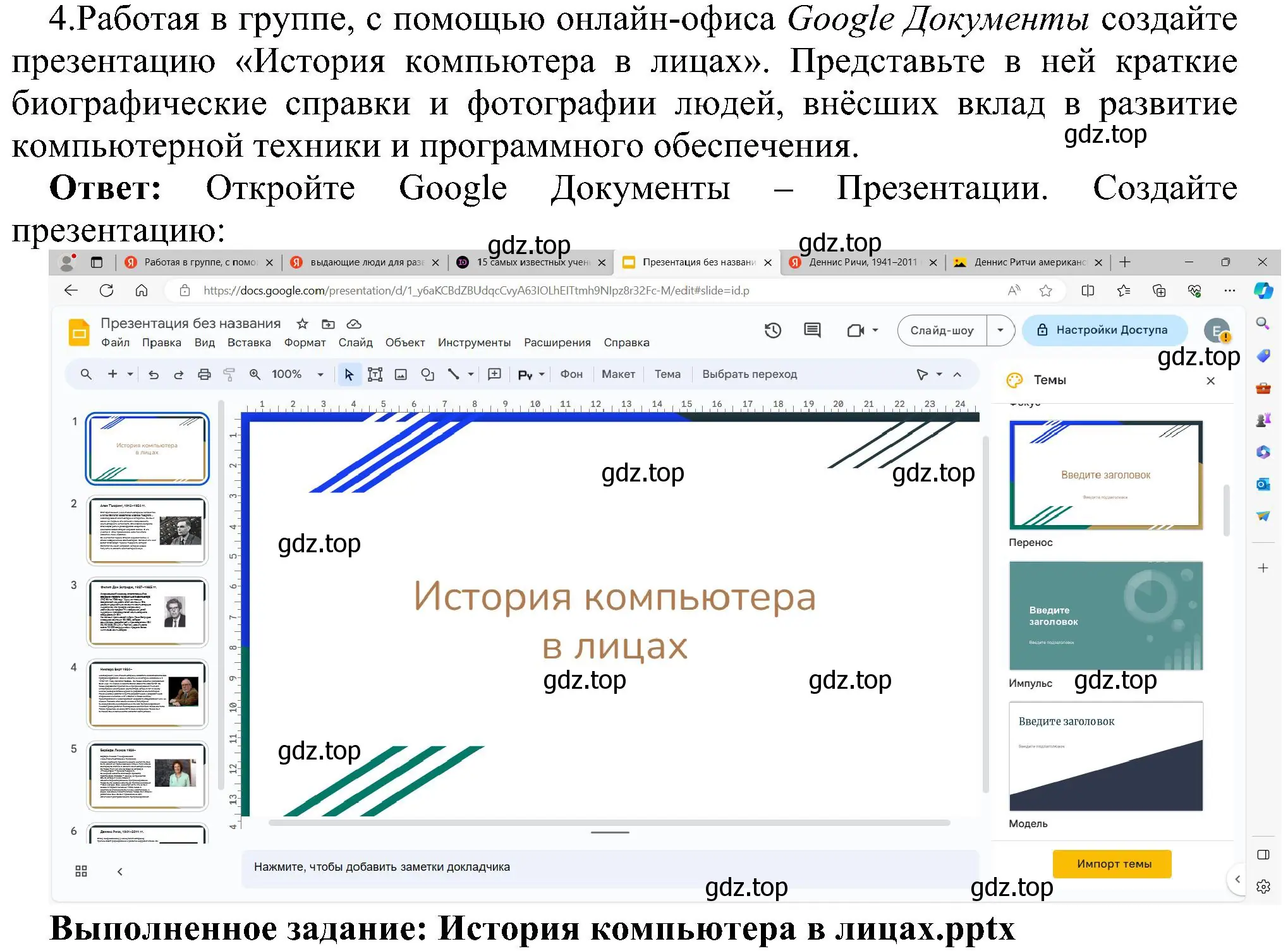
Task: Click the spellcheck icon
Action: [x=525, y=375]
